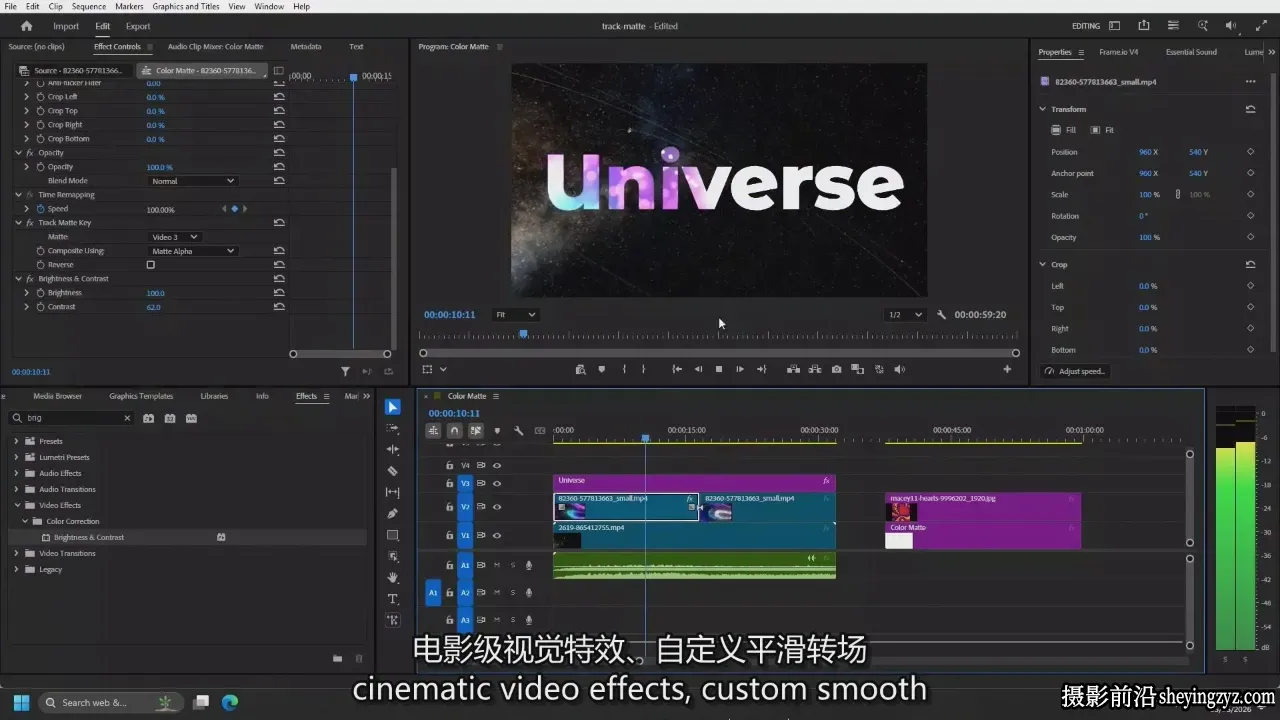1280x720 pixels.
Task: Click the Universe clip on V3
Action: tap(694, 482)
